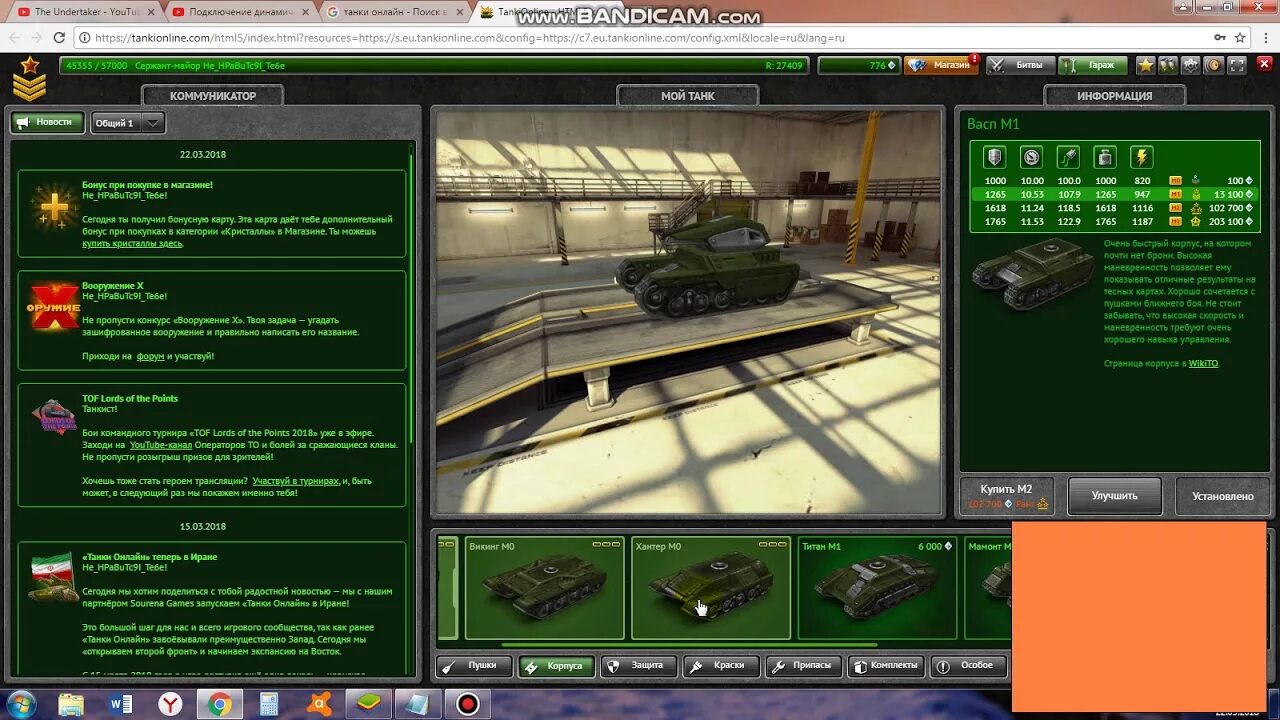Open Word from the taskbar
The height and width of the screenshot is (720, 1280).
121,704
